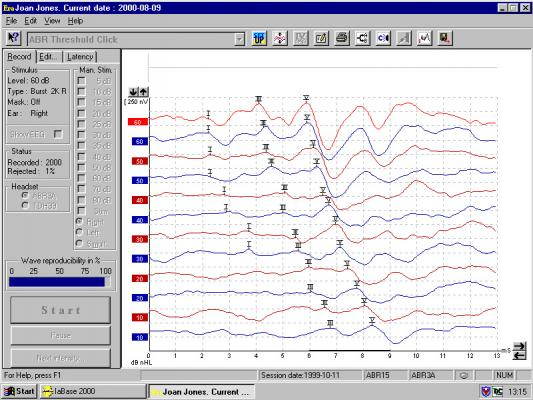Click the decrease amplitude down-arrow icon
The width and height of the screenshot is (533, 400).
click(134, 91)
